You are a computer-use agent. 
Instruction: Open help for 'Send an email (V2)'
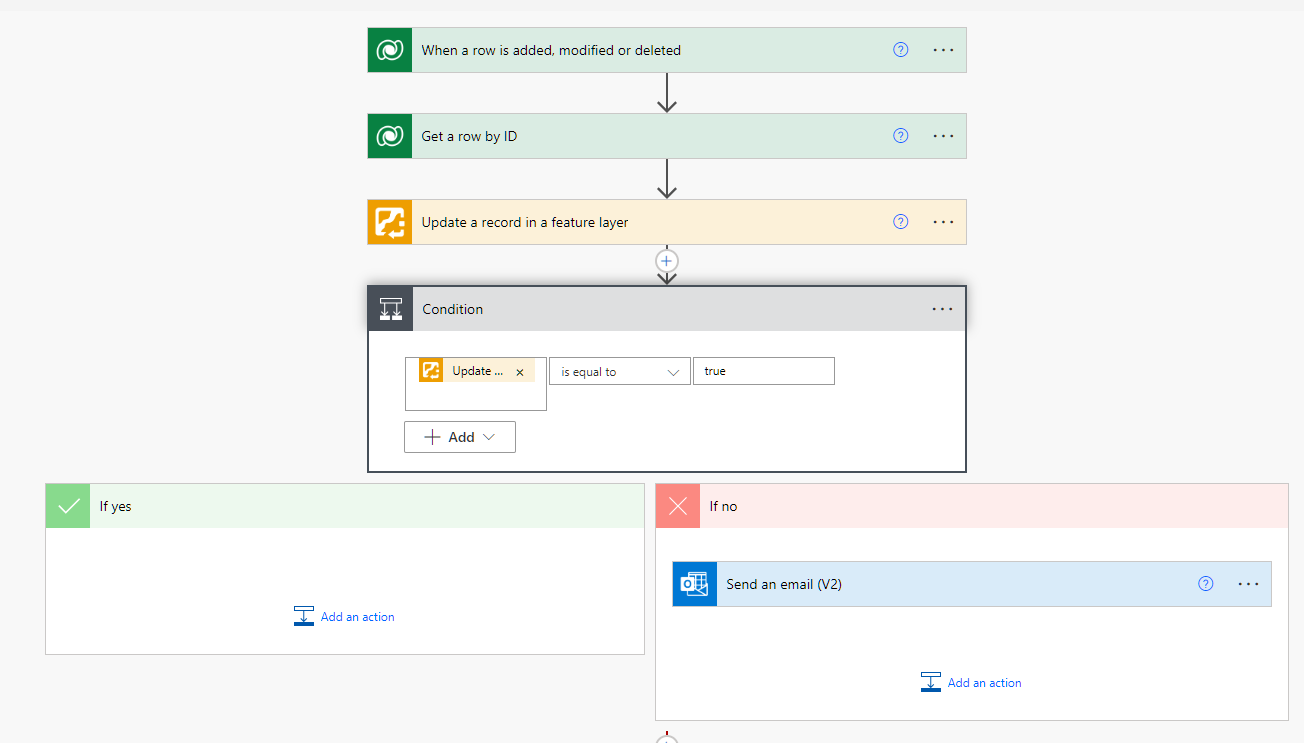pos(1205,583)
